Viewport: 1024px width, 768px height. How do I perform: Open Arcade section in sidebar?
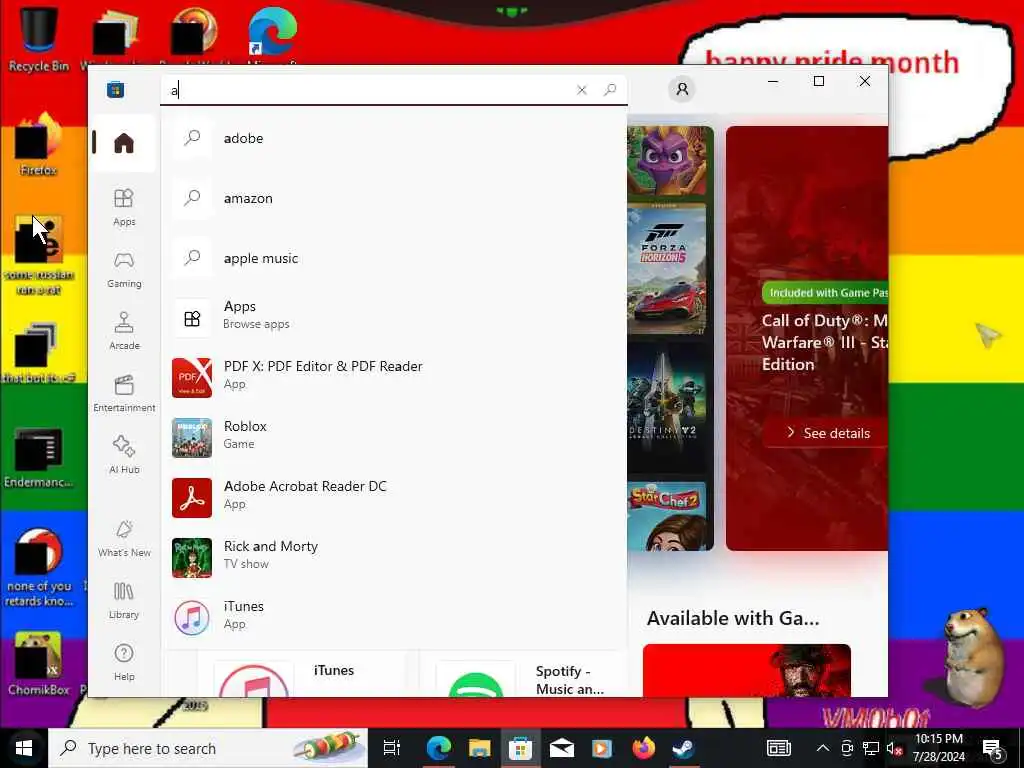point(123,331)
